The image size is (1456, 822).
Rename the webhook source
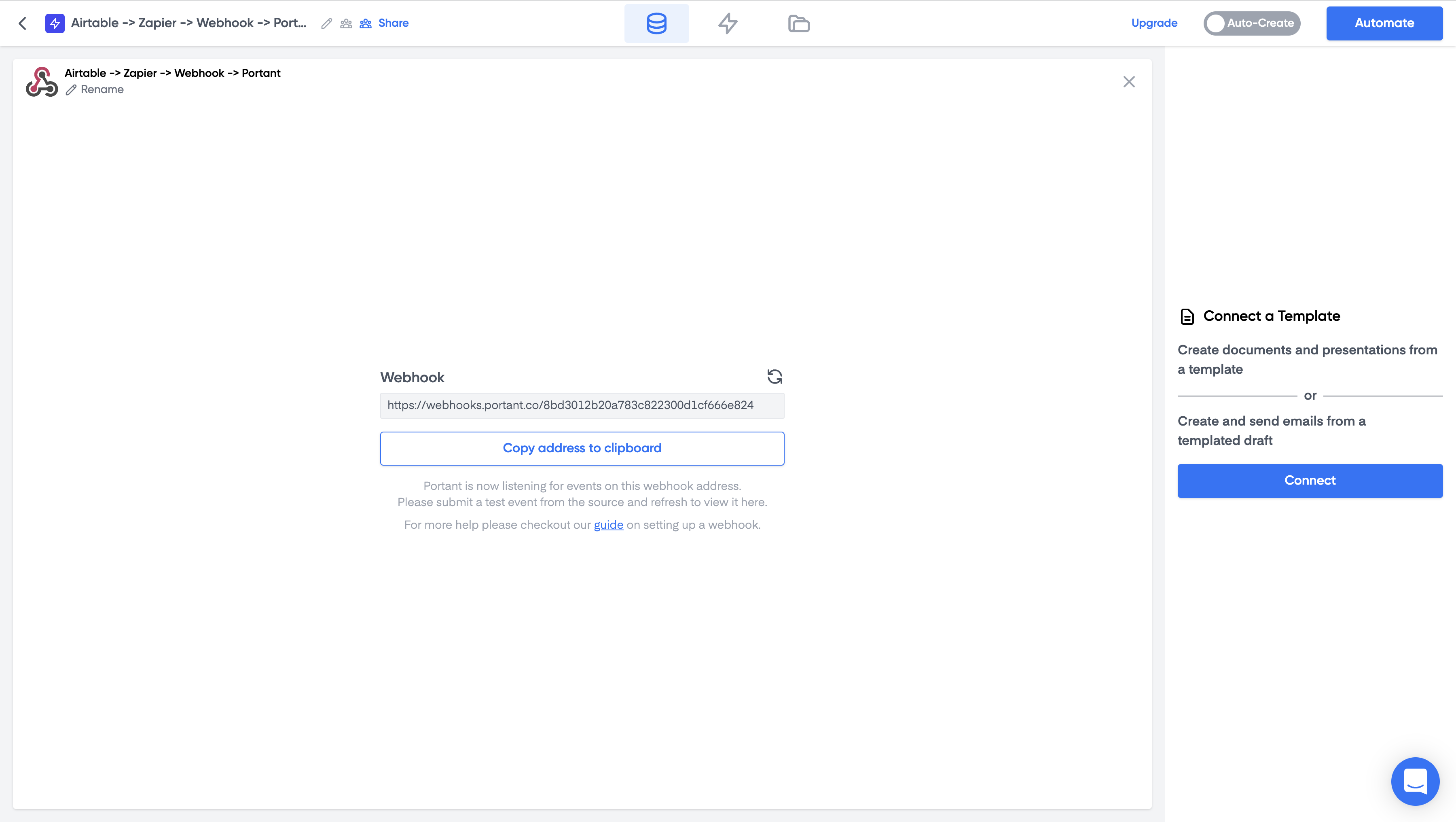(95, 89)
